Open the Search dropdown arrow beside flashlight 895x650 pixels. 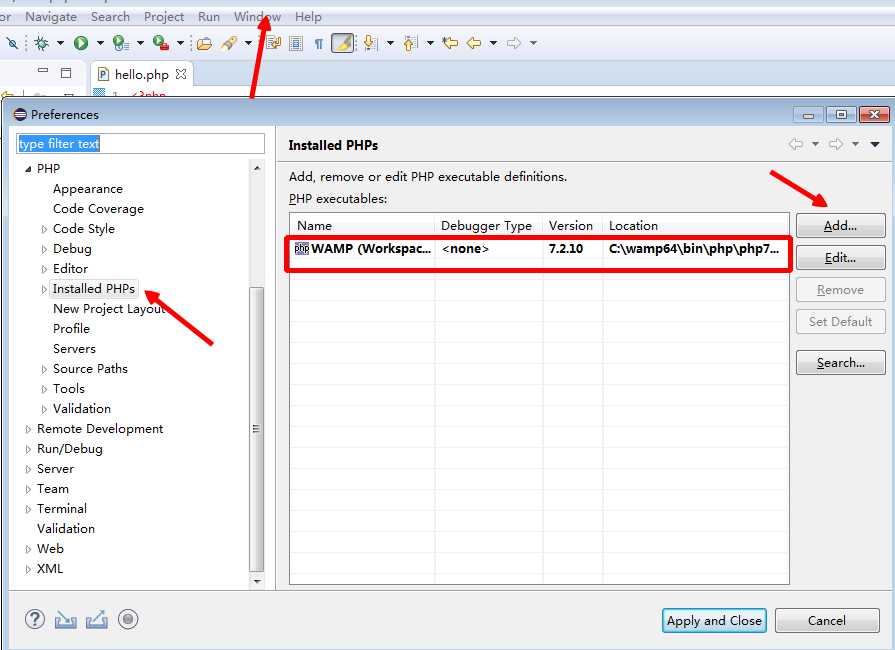(x=248, y=43)
